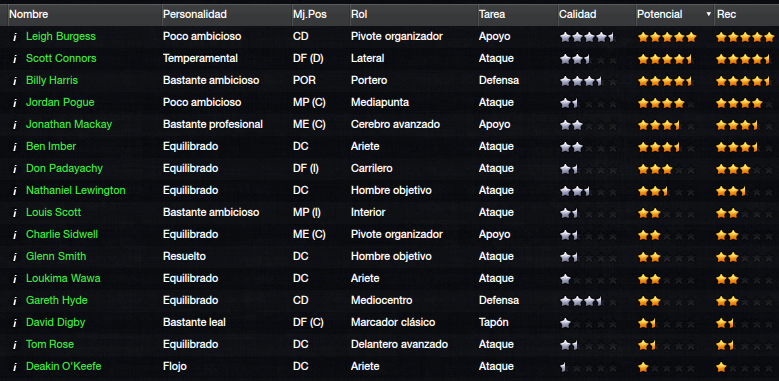Open info icon for Deakin O'Keefe

(15, 367)
